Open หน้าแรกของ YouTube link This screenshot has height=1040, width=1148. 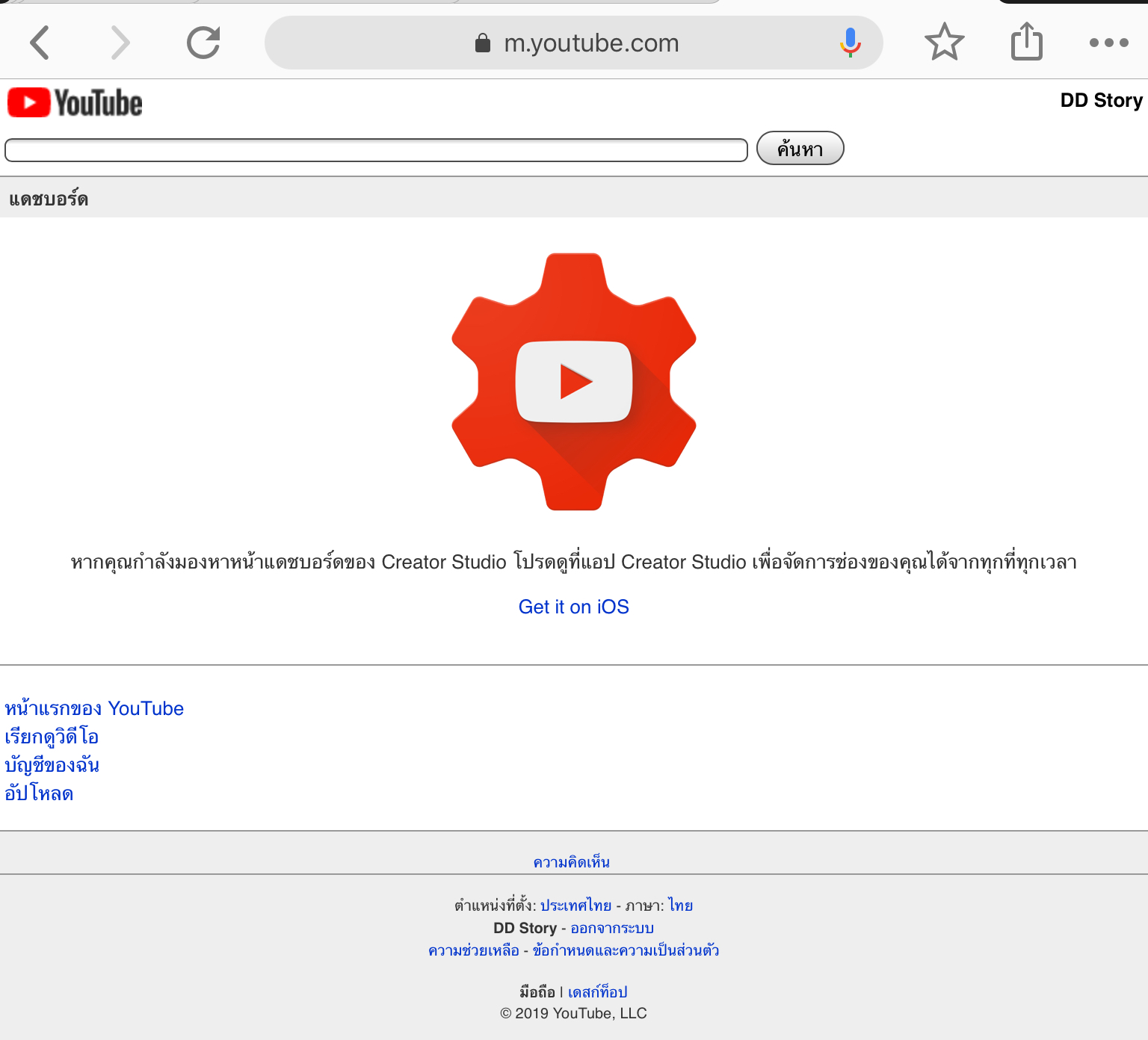pos(94,708)
